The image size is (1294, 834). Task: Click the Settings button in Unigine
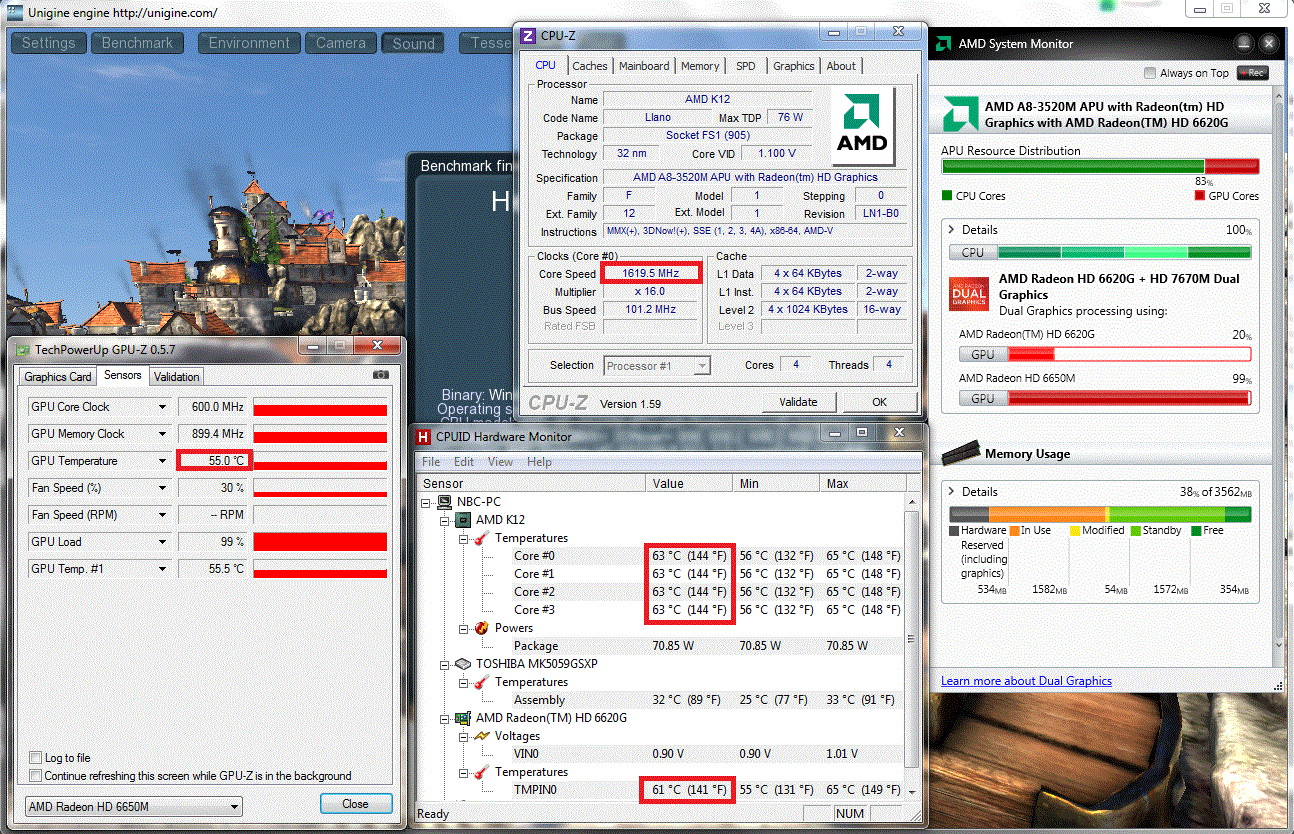click(x=48, y=43)
